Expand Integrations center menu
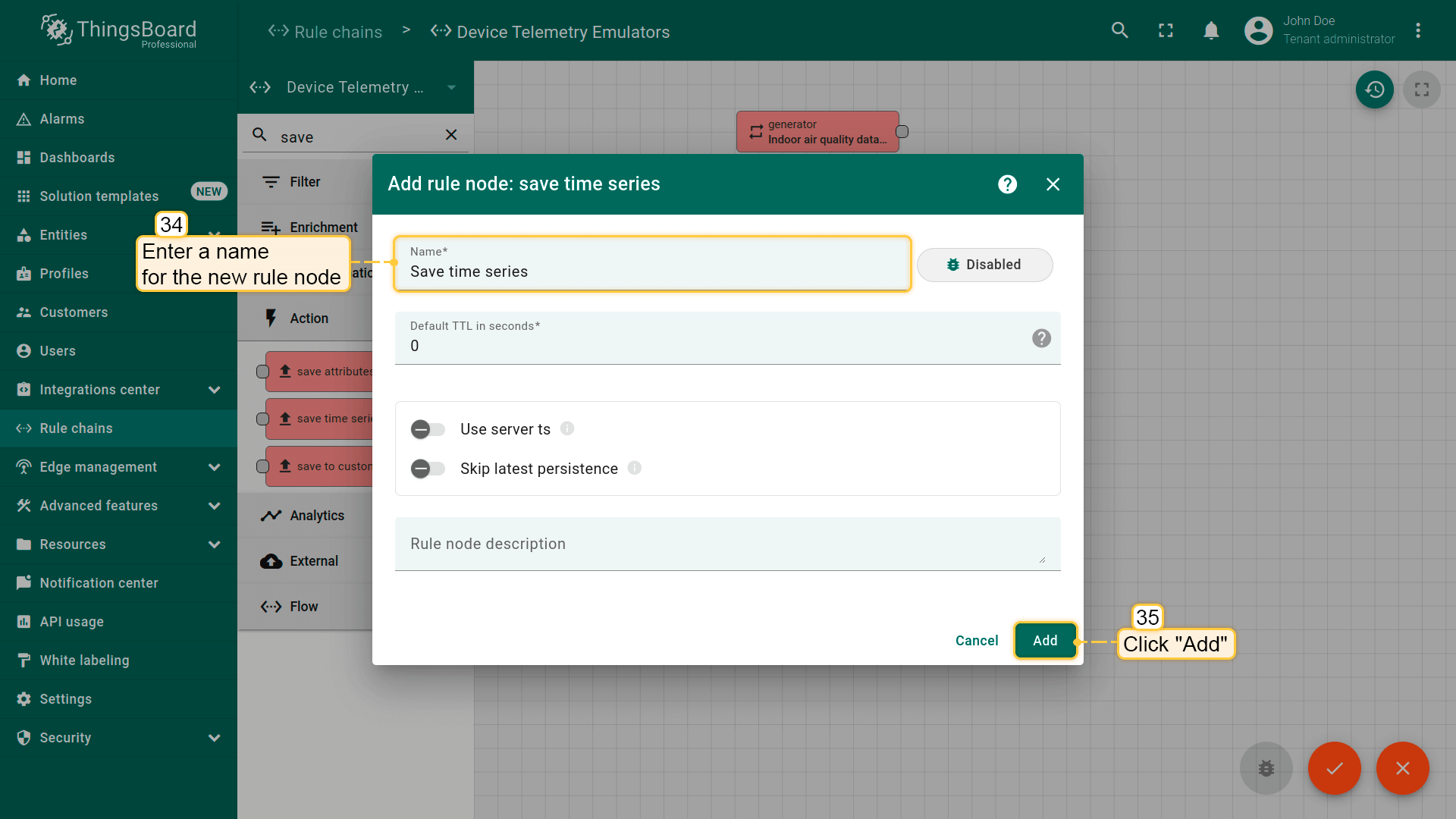This screenshot has height=819, width=1456. (214, 390)
